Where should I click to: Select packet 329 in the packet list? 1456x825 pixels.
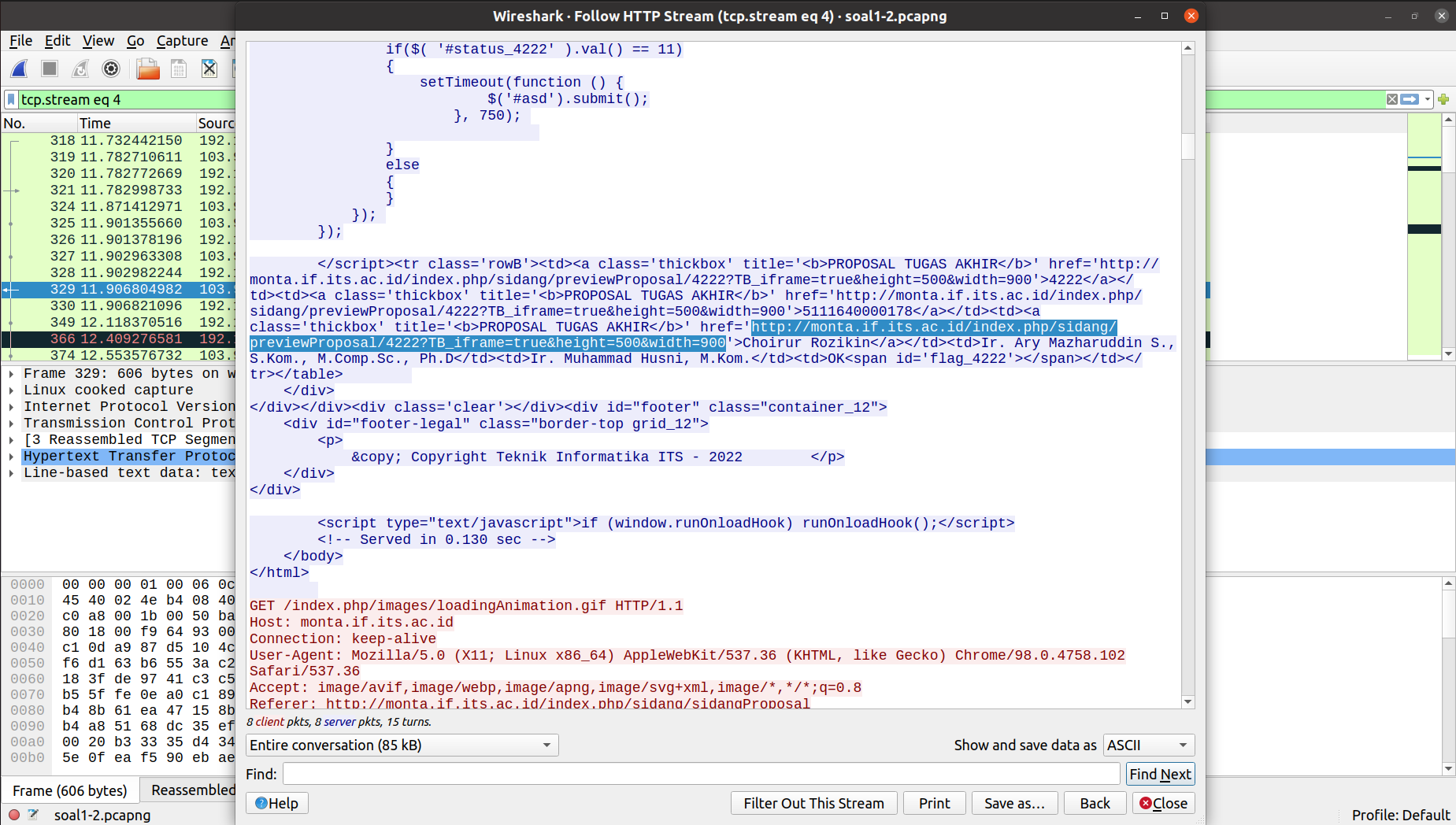[x=118, y=289]
